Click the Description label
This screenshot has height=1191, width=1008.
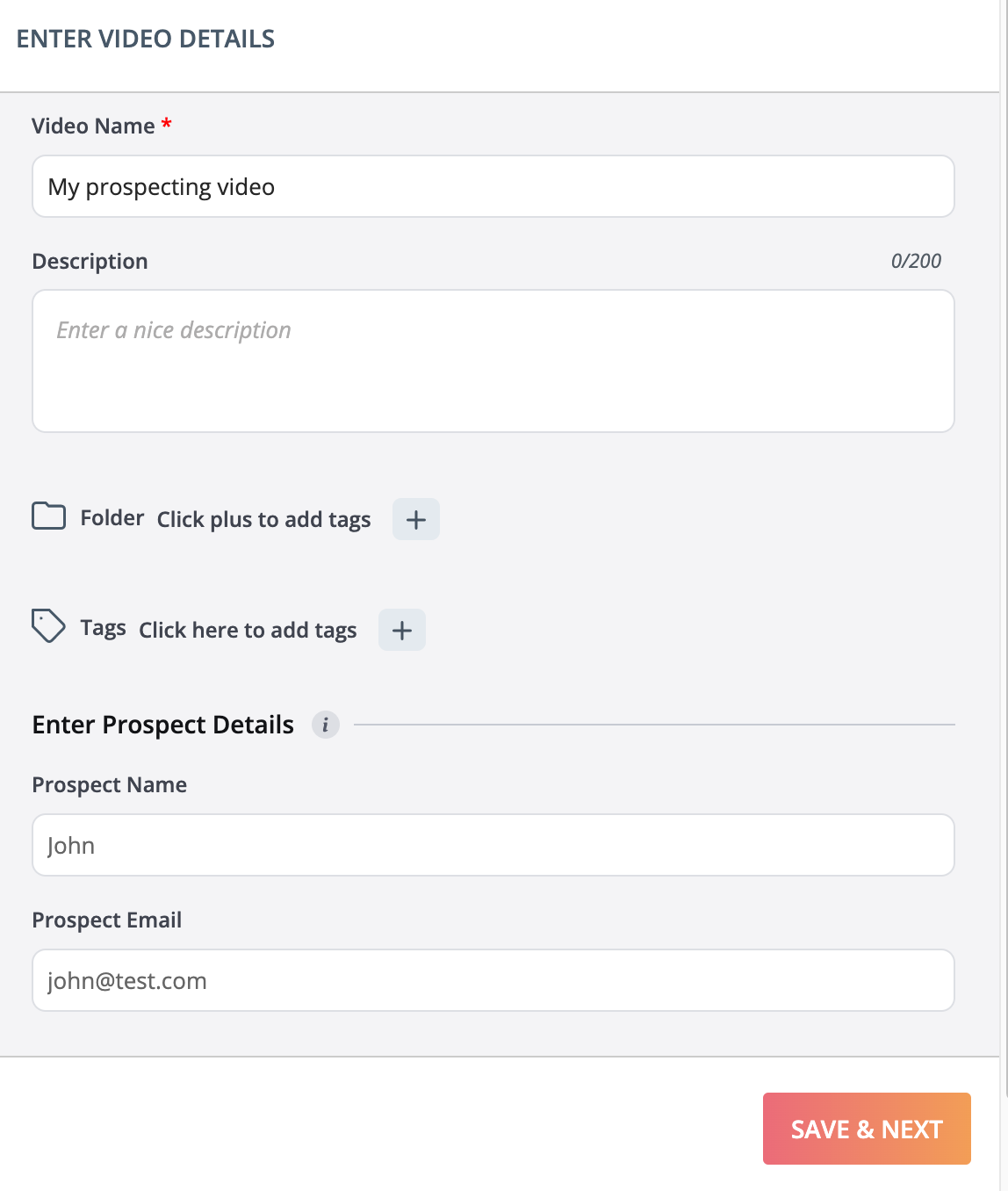click(x=90, y=262)
